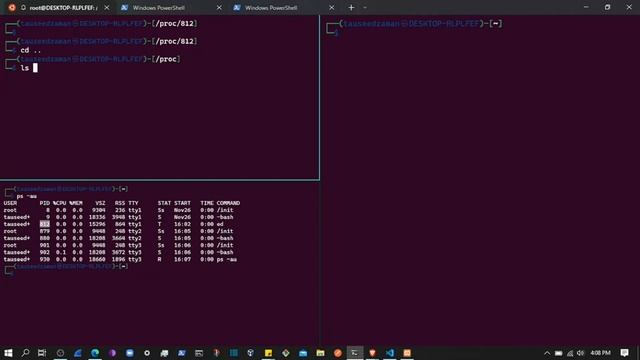
Task: Open the cube-shaped taskbar app icon
Action: point(251,353)
